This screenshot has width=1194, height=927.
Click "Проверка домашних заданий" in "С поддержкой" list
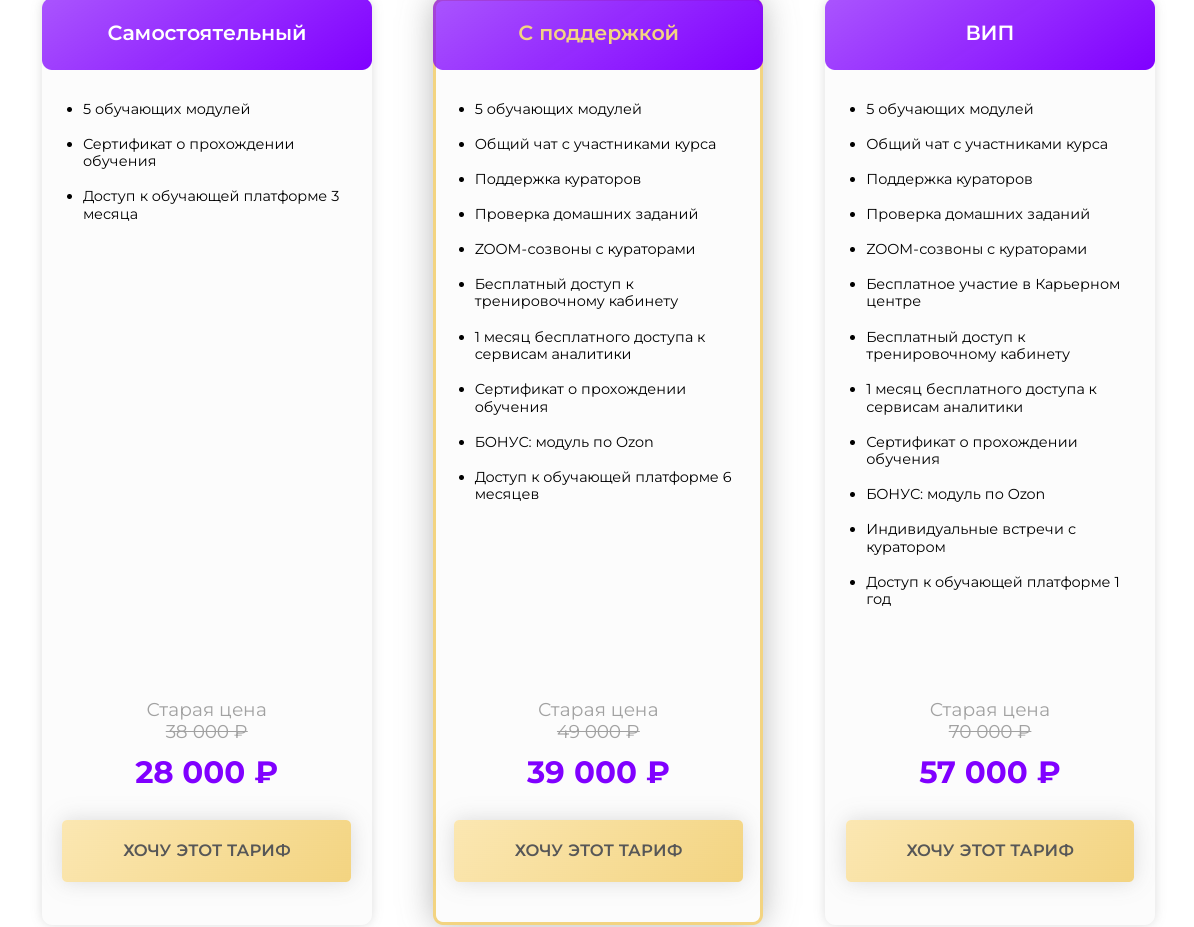(586, 214)
